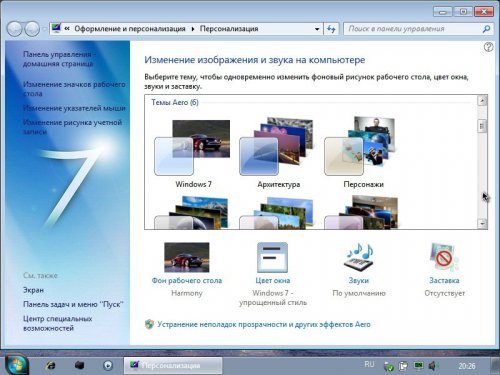Click the volume speaker tray icon
The image size is (500, 375).
click(x=432, y=366)
